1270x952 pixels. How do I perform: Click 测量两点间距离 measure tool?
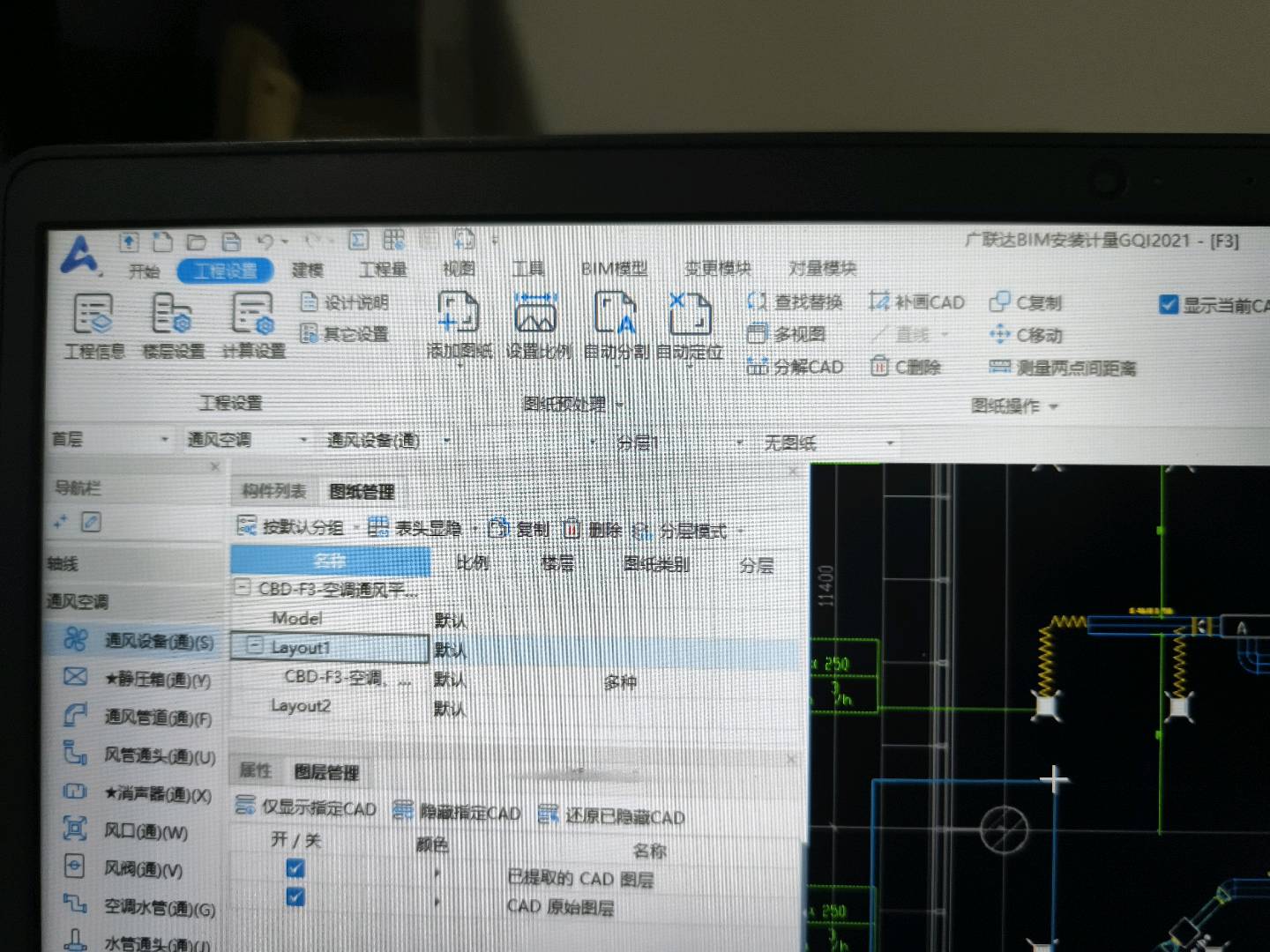pyautogui.click(x=1063, y=368)
